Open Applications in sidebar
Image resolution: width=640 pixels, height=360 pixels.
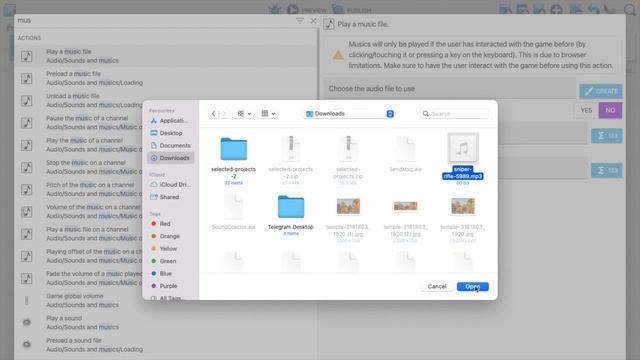pos(169,121)
